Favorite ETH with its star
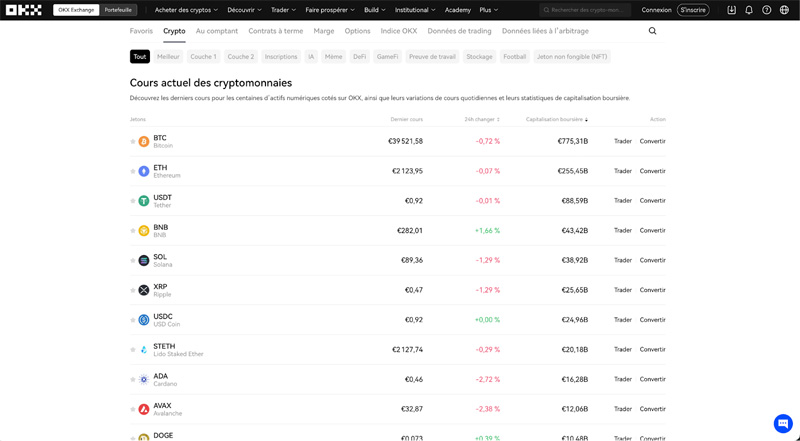This screenshot has width=800, height=441. click(x=133, y=171)
